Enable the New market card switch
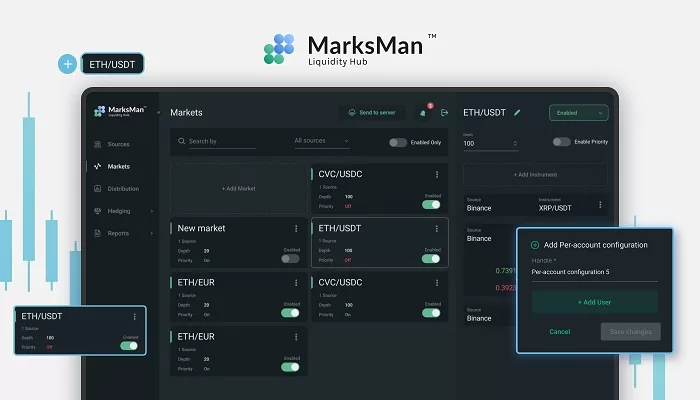This screenshot has width=700, height=400. [x=290, y=259]
